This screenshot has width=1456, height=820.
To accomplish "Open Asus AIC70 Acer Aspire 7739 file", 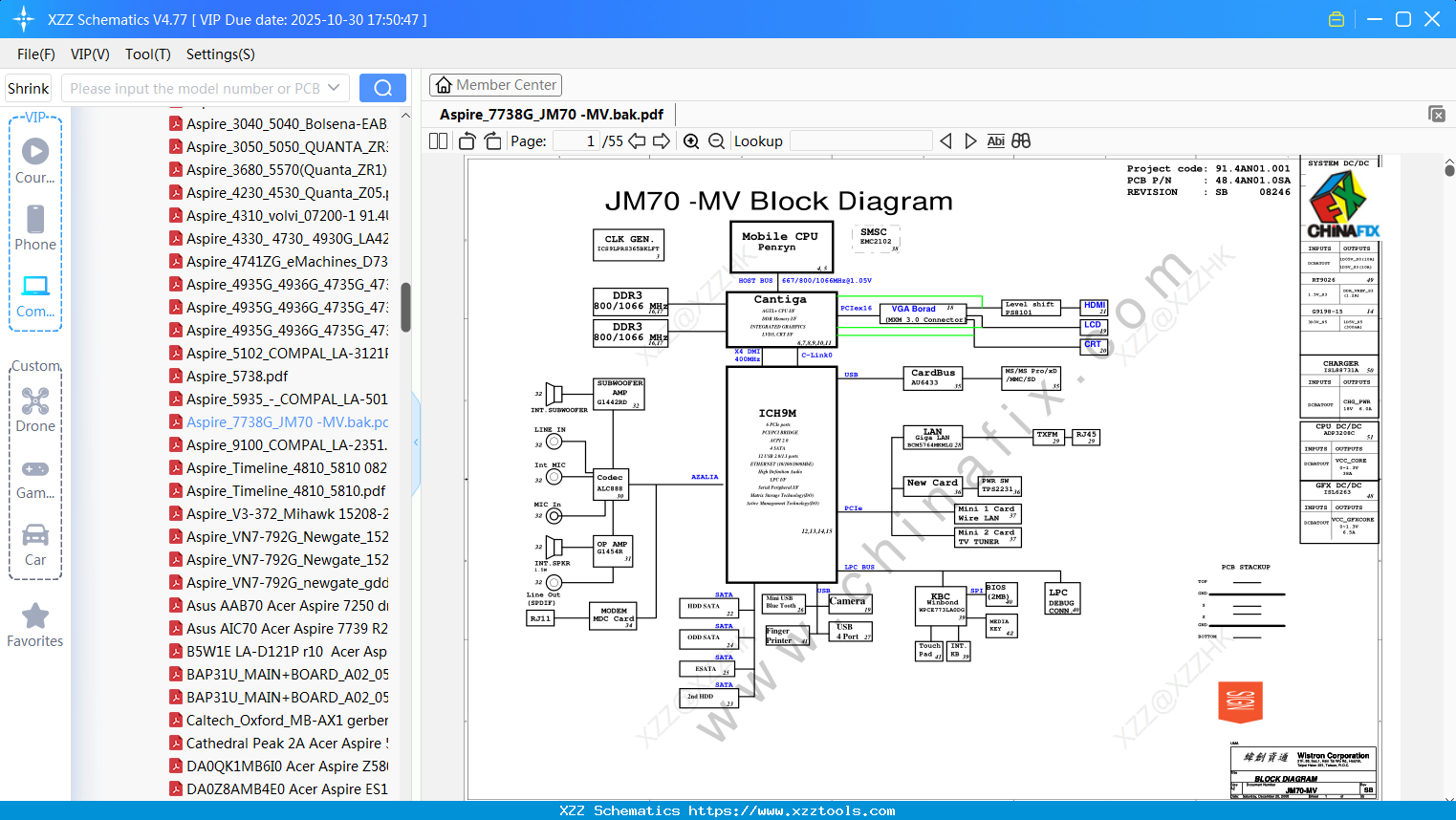I will (x=287, y=629).
